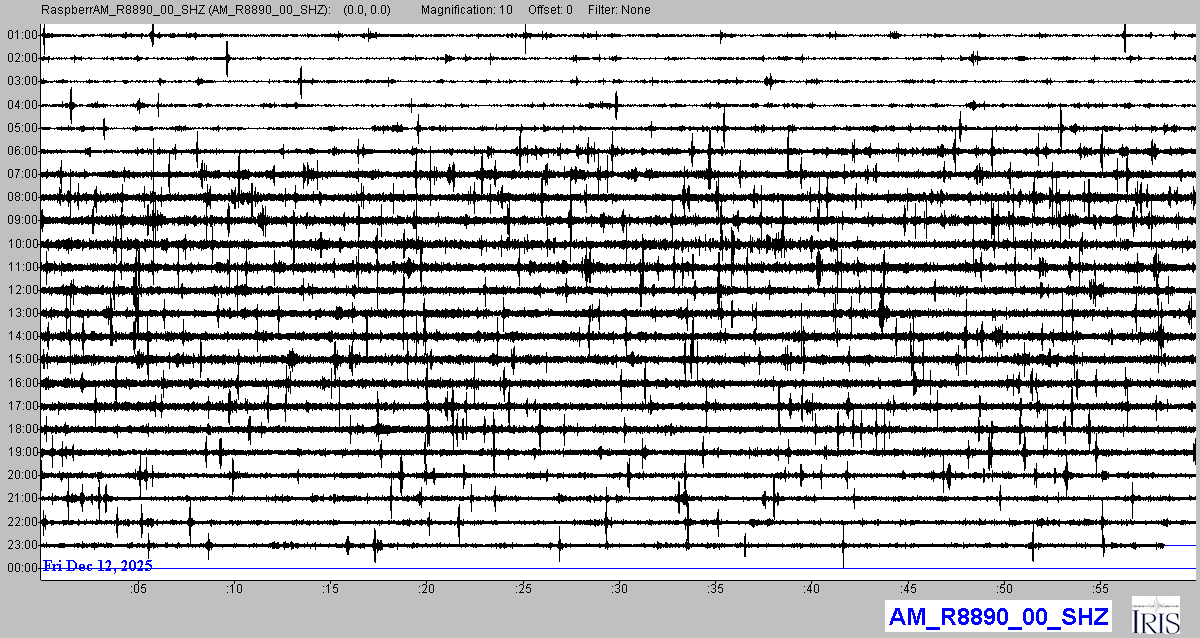Select the 13:00 hour trace label
Screen dimensions: 1200x638
pos(21,313)
